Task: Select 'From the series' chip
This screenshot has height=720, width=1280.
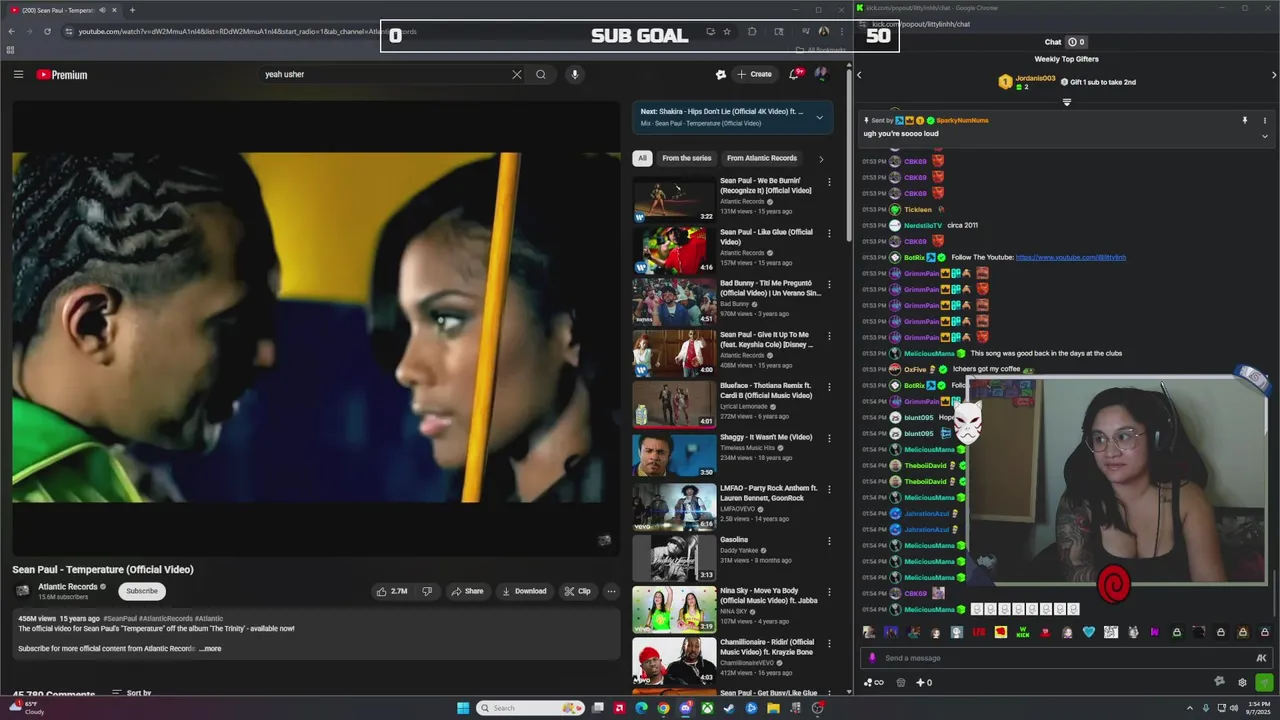Action: (x=687, y=158)
